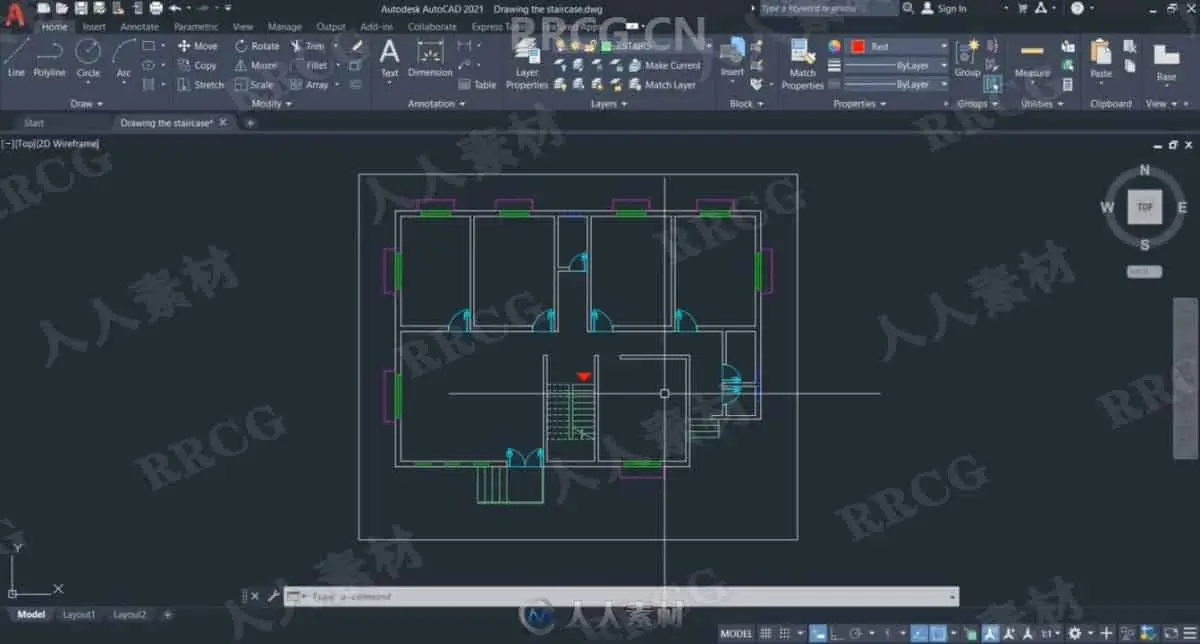This screenshot has height=644, width=1200.
Task: Expand the Layers panel
Action: (x=608, y=103)
